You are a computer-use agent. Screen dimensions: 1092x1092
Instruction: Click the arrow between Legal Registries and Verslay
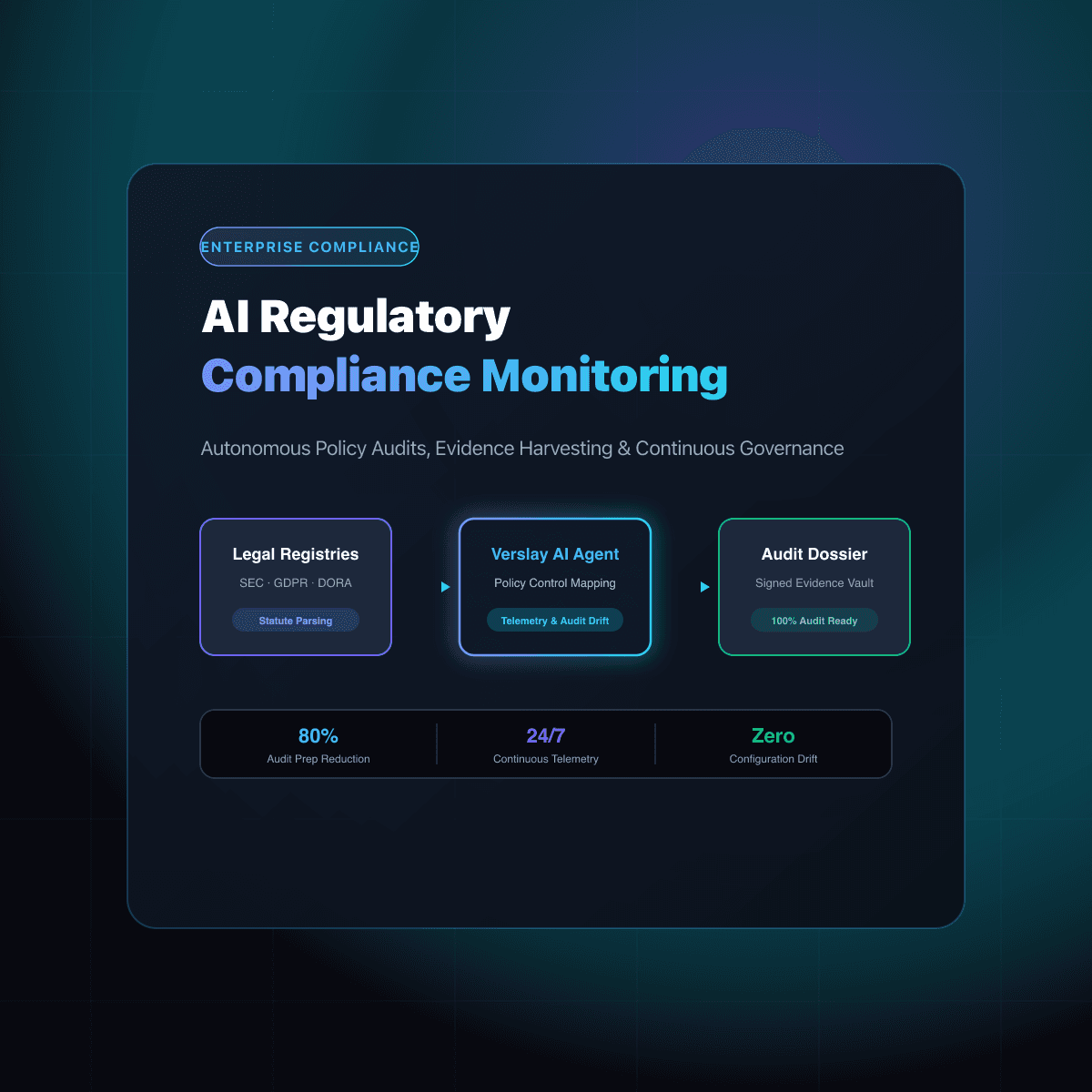[x=446, y=587]
